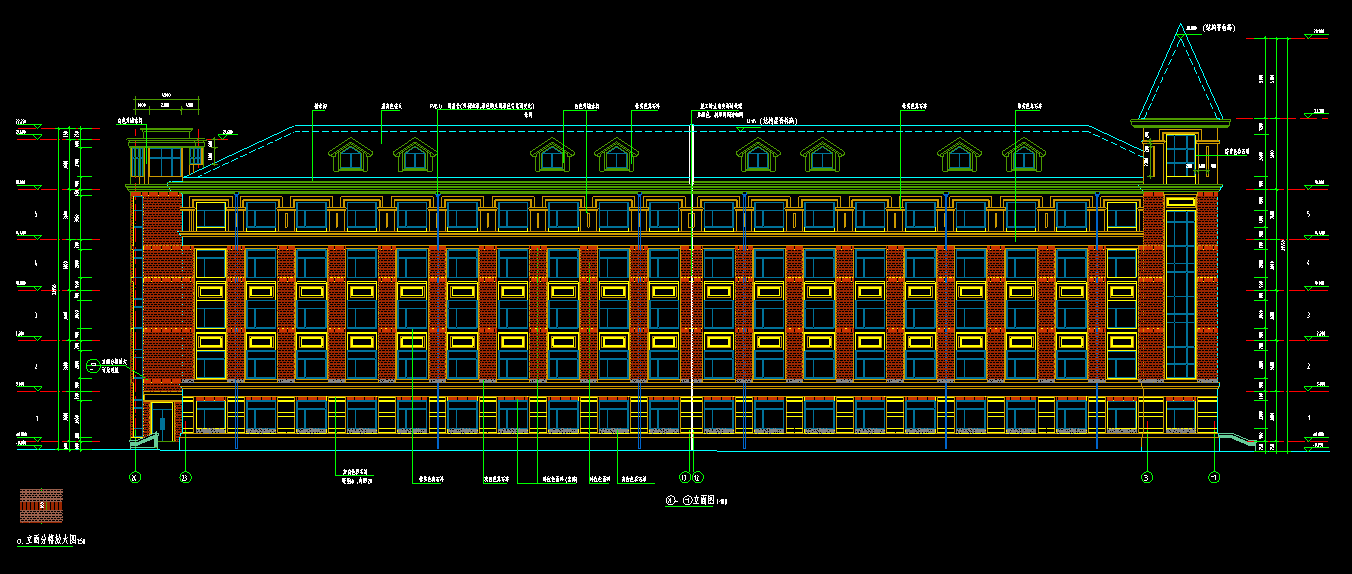The image size is (1352, 574).
Task: Select the elevation marker at the spire peak
Action: (x=1182, y=30)
